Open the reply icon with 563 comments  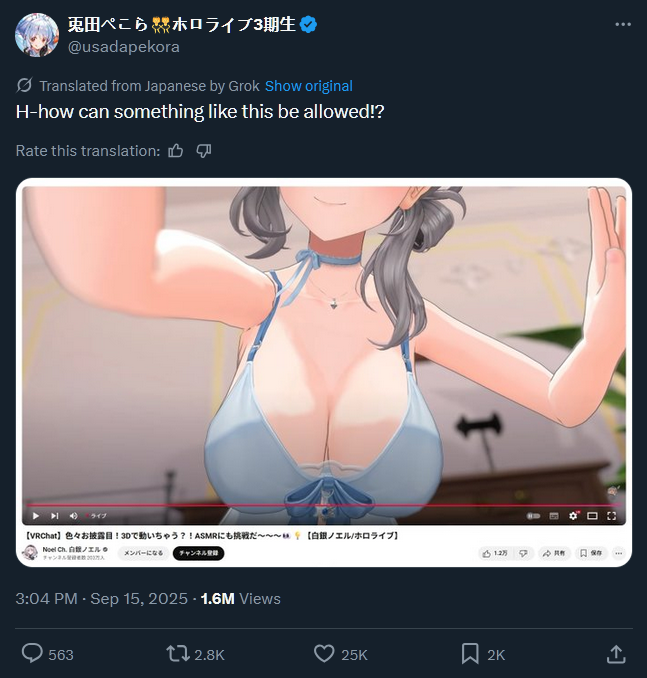coord(32,654)
